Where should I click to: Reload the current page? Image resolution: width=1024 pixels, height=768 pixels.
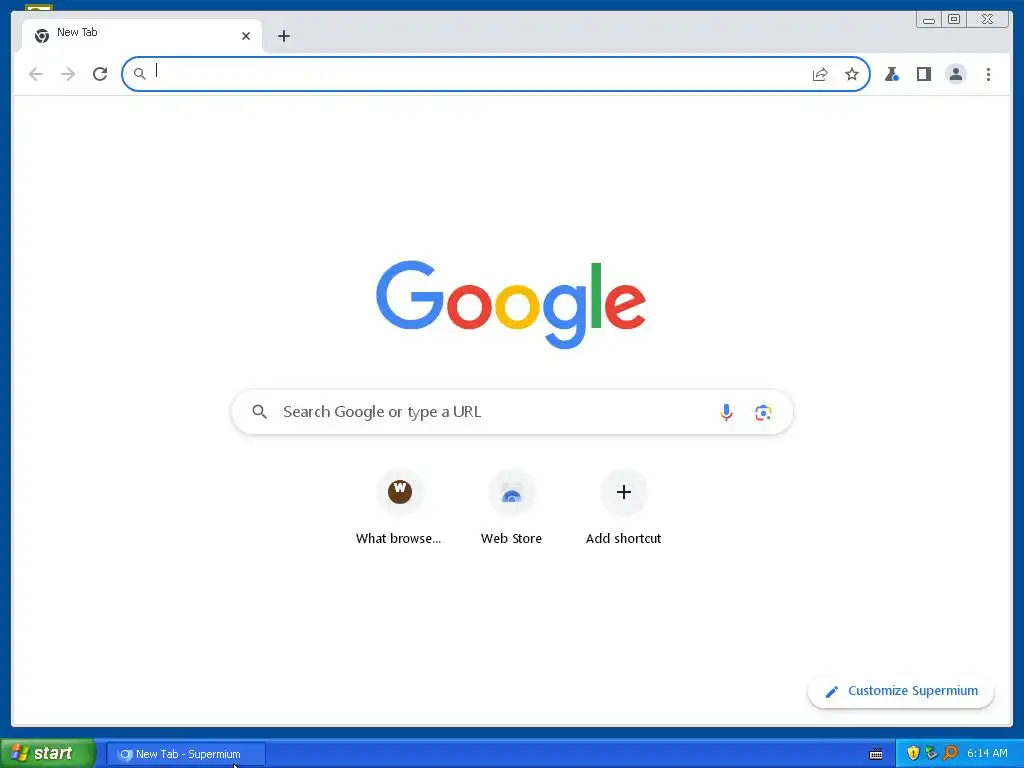click(99, 74)
